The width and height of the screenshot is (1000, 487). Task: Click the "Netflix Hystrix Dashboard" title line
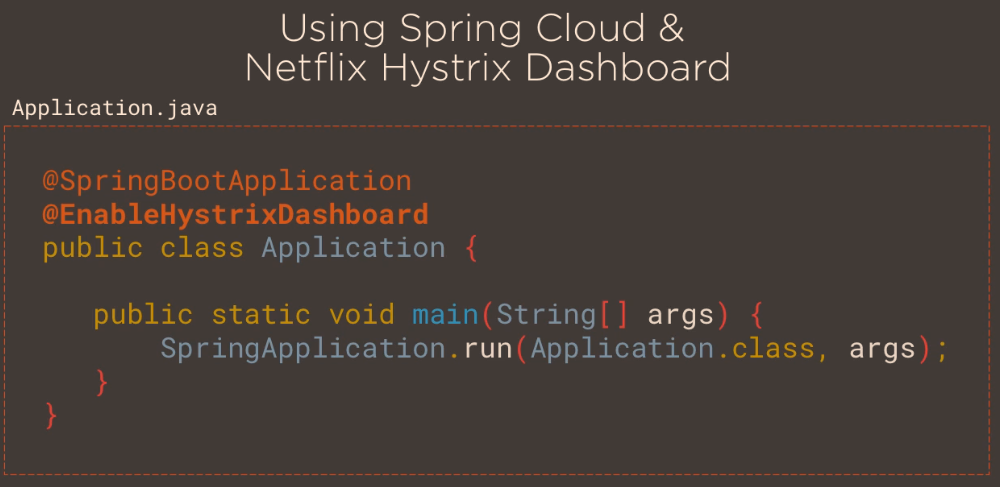click(x=487, y=68)
